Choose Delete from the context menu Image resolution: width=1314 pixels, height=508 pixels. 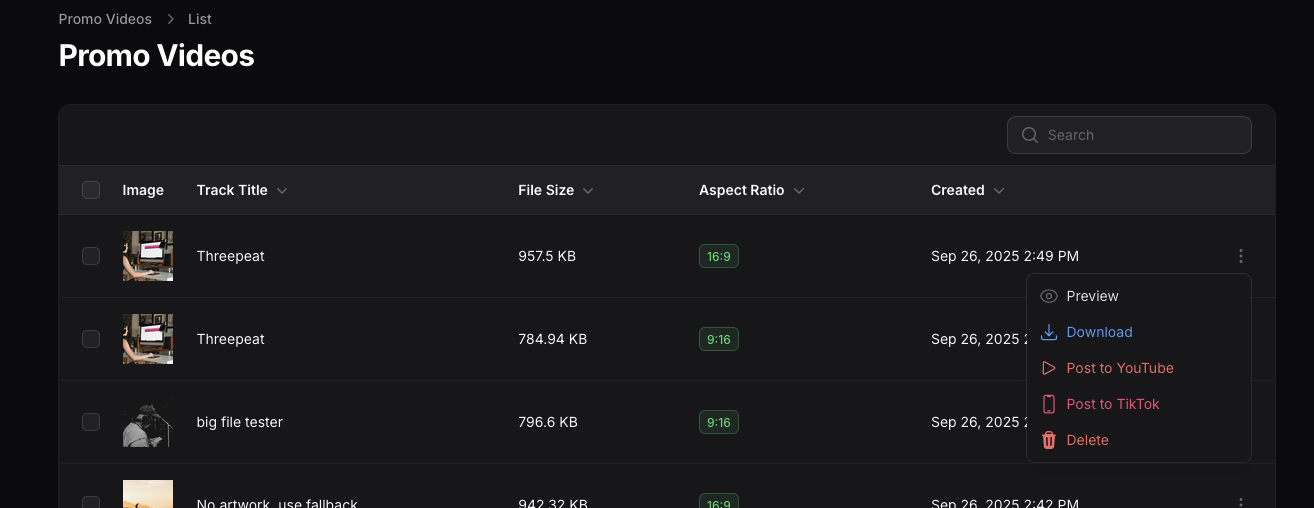(x=1139, y=440)
